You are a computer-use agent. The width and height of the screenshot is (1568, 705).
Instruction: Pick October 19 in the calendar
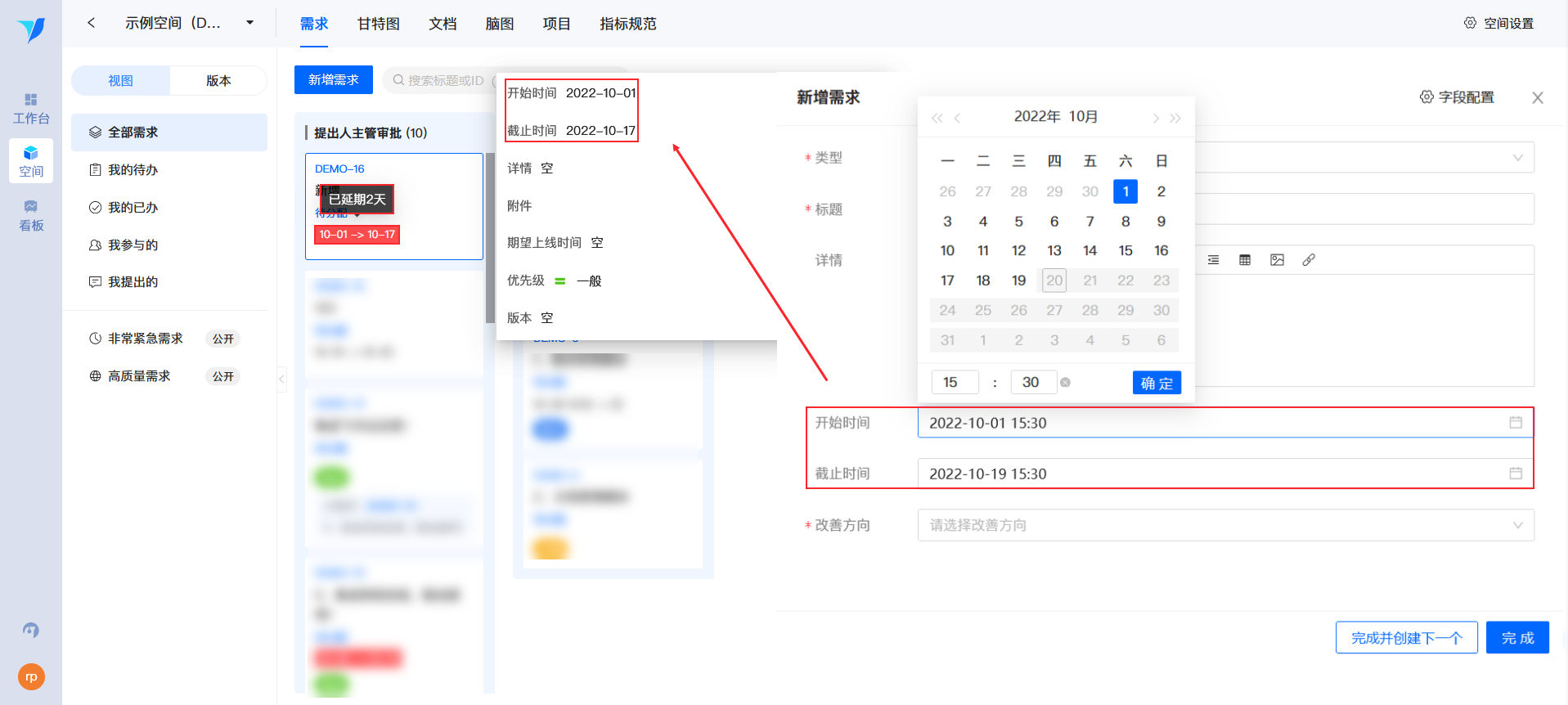pyautogui.click(x=1018, y=281)
